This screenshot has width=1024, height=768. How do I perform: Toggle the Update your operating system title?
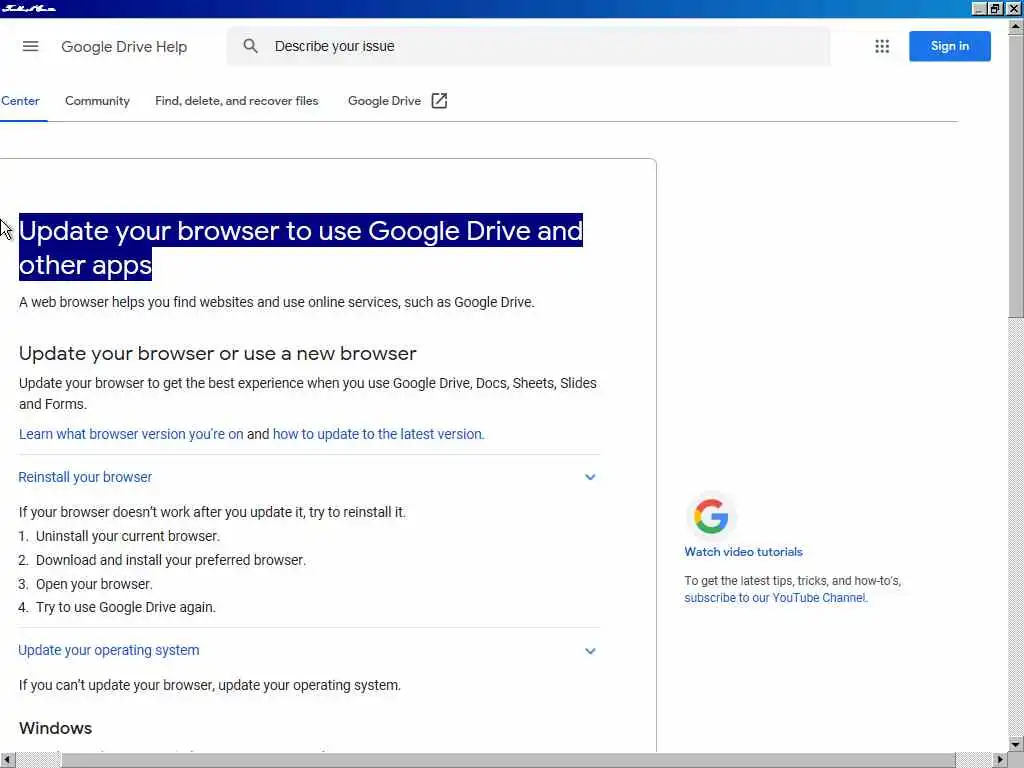[x=108, y=650]
